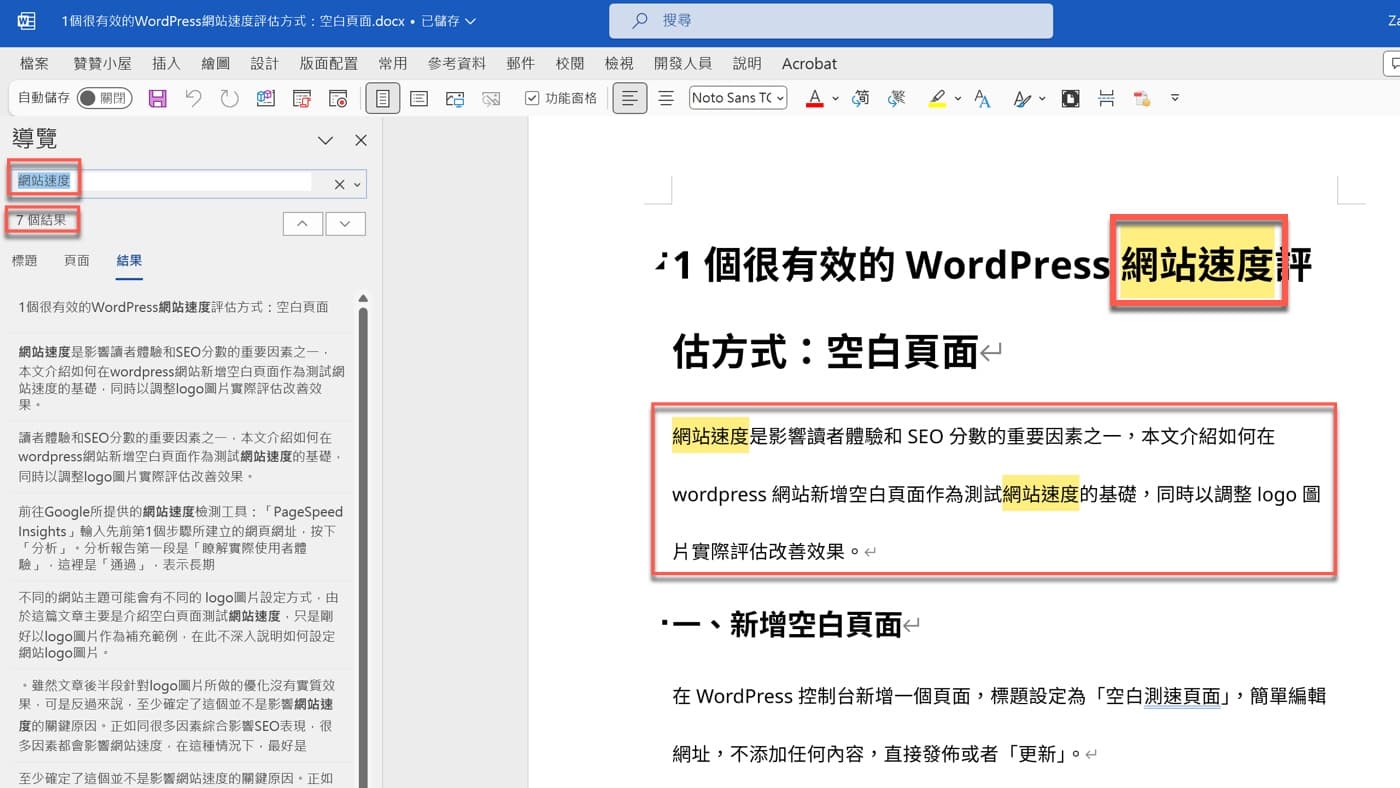Open the 檢視 ribbon tab
The width and height of the screenshot is (1400, 788).
(x=619, y=63)
